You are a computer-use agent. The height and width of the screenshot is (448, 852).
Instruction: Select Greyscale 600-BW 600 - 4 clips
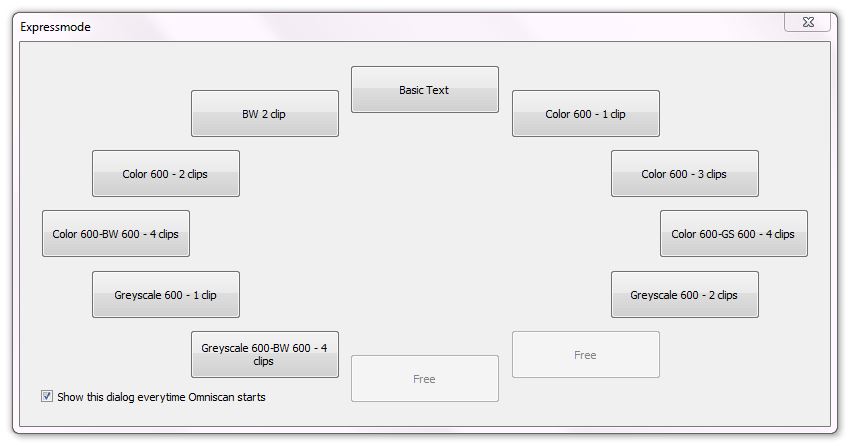click(x=264, y=354)
